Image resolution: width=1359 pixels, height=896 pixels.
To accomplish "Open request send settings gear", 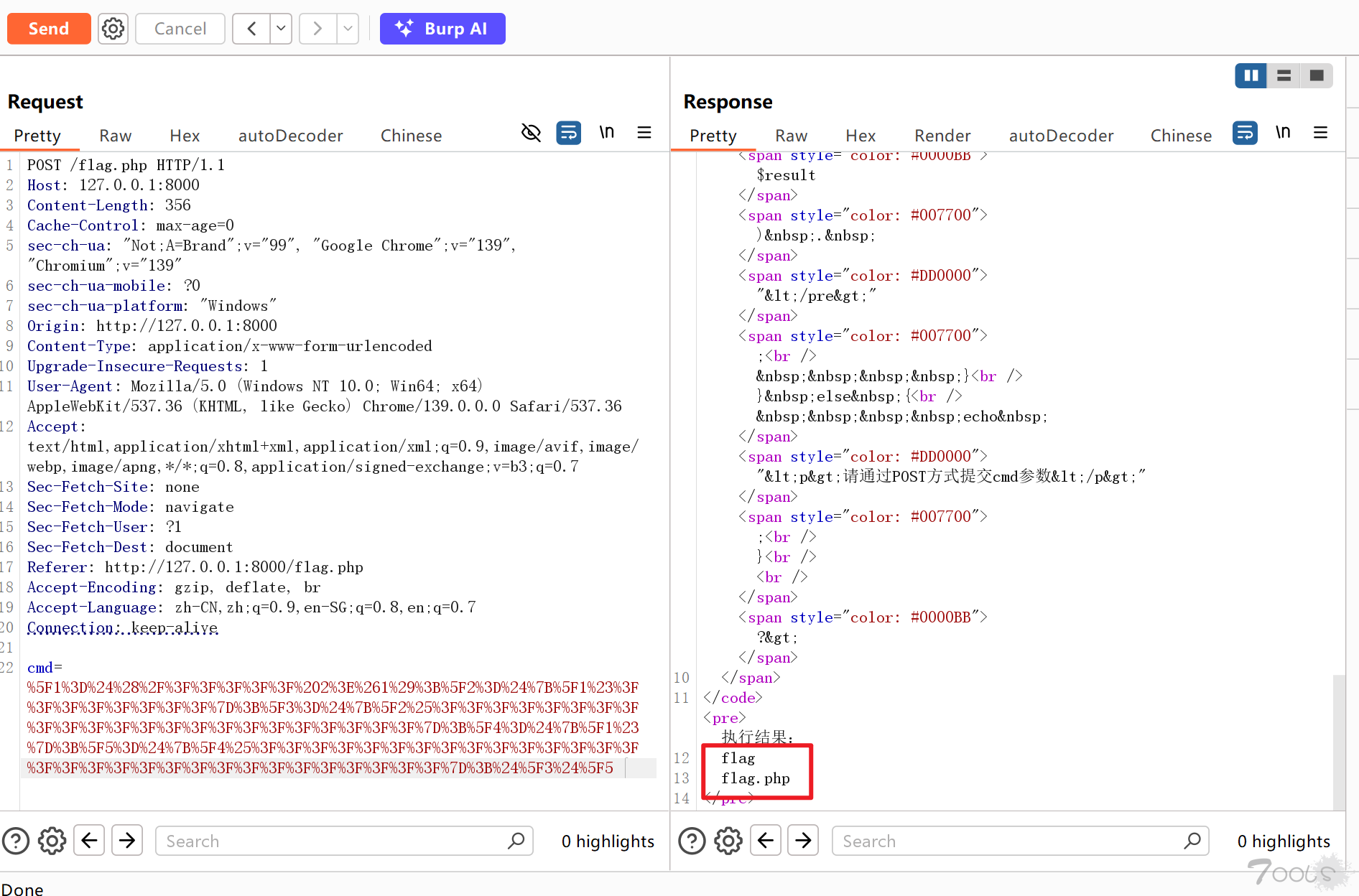I will pos(113,29).
